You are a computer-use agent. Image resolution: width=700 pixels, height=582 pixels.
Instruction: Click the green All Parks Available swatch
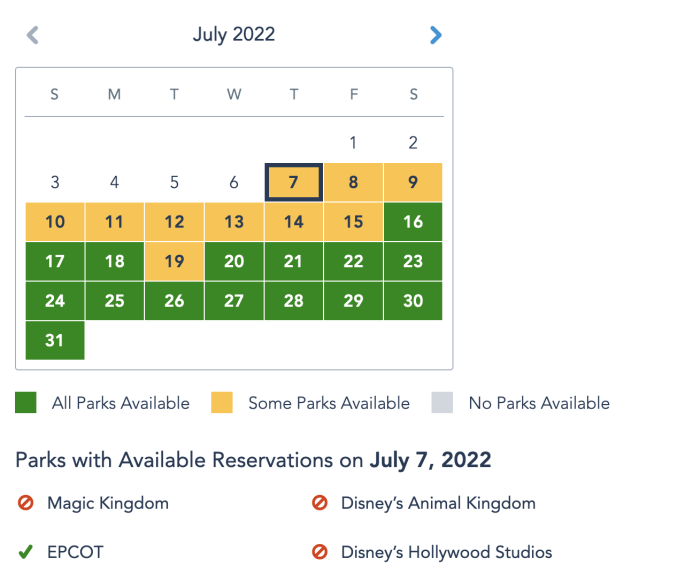click(25, 403)
